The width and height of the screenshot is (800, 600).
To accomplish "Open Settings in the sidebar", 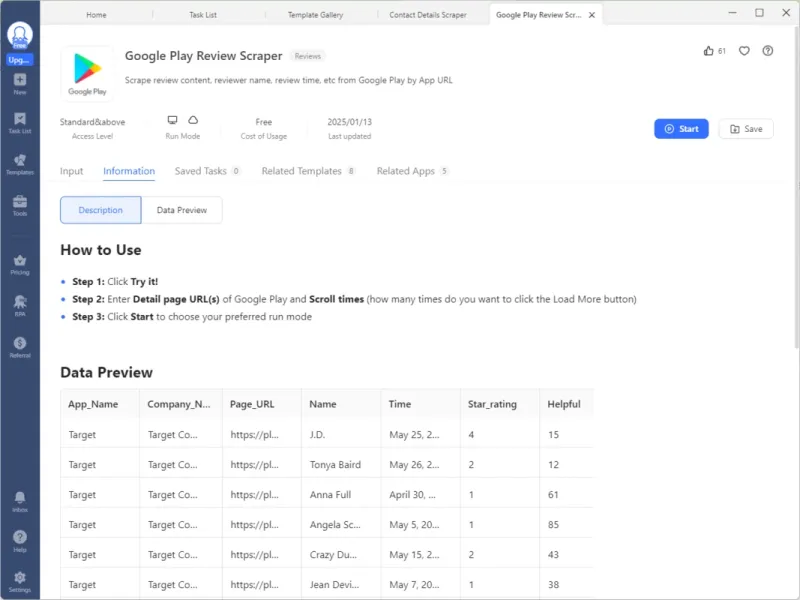I will tap(20, 582).
